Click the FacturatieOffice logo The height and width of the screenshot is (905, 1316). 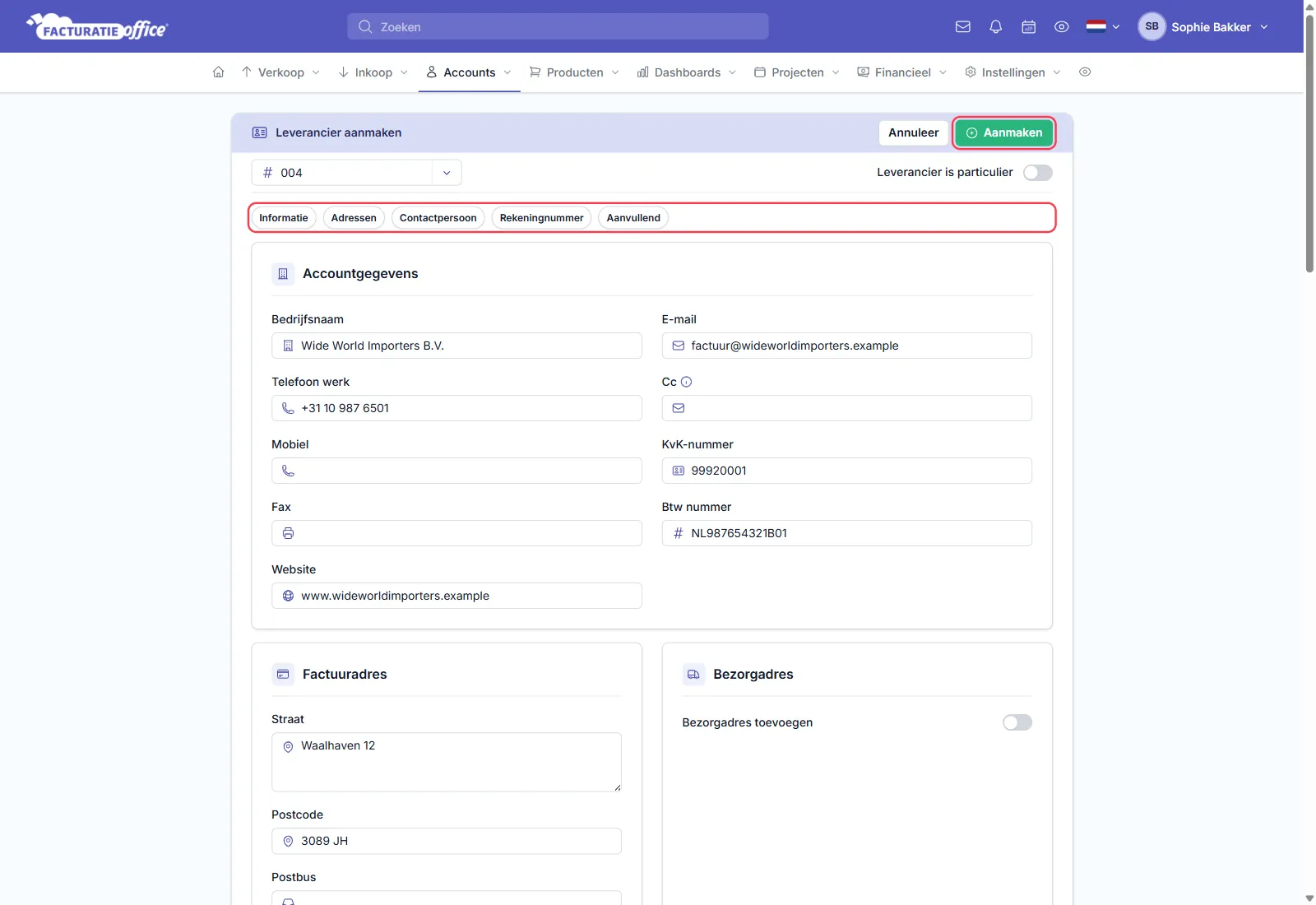pos(97,26)
